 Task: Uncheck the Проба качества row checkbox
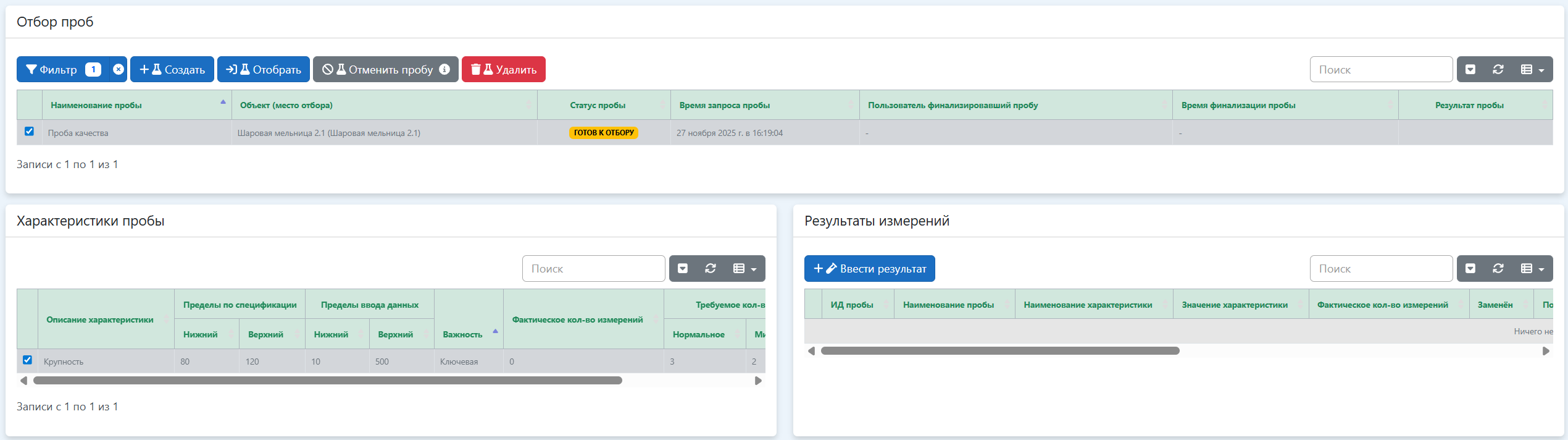[29, 132]
